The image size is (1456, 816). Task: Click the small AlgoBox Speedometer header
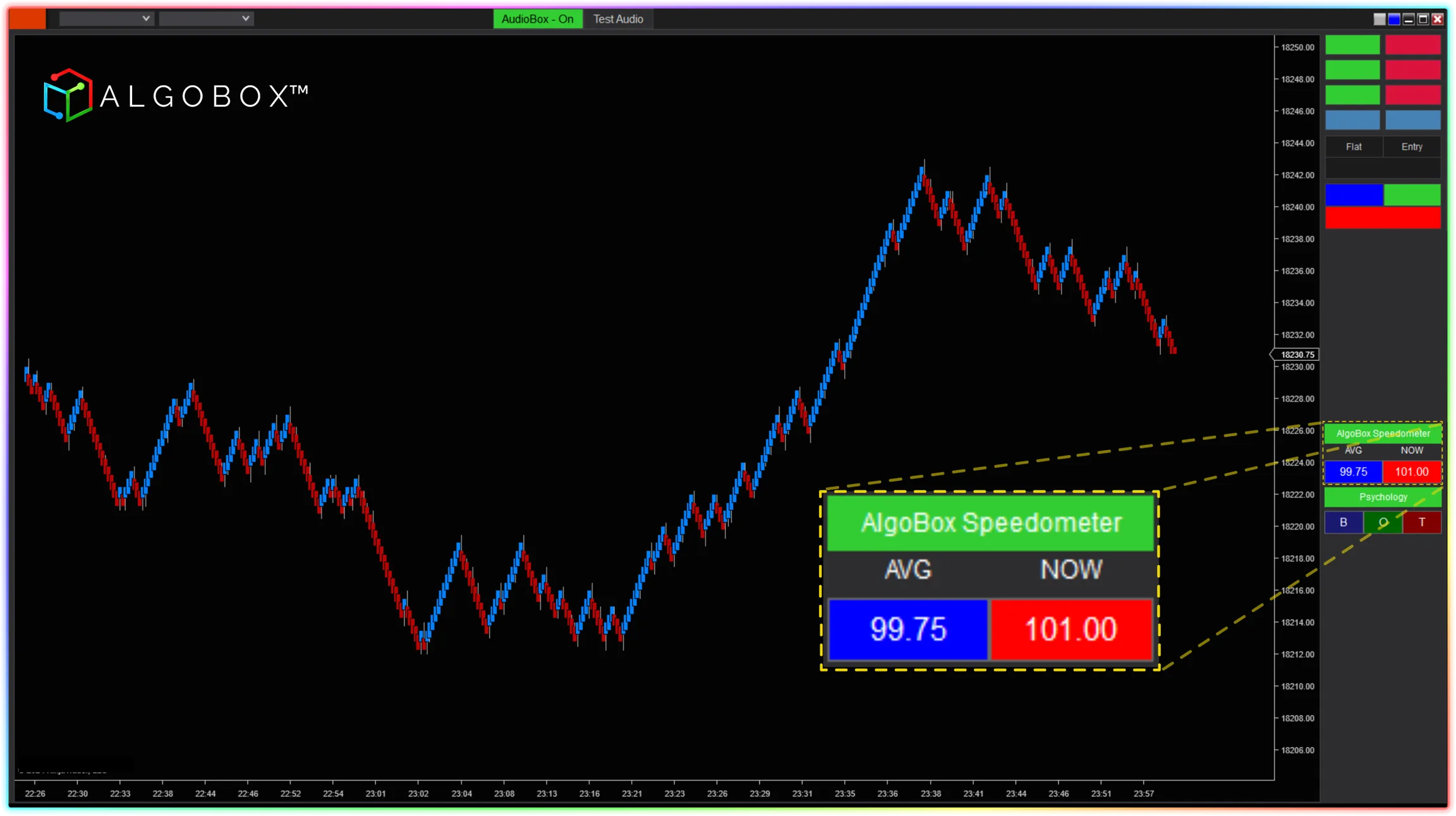pos(1383,434)
